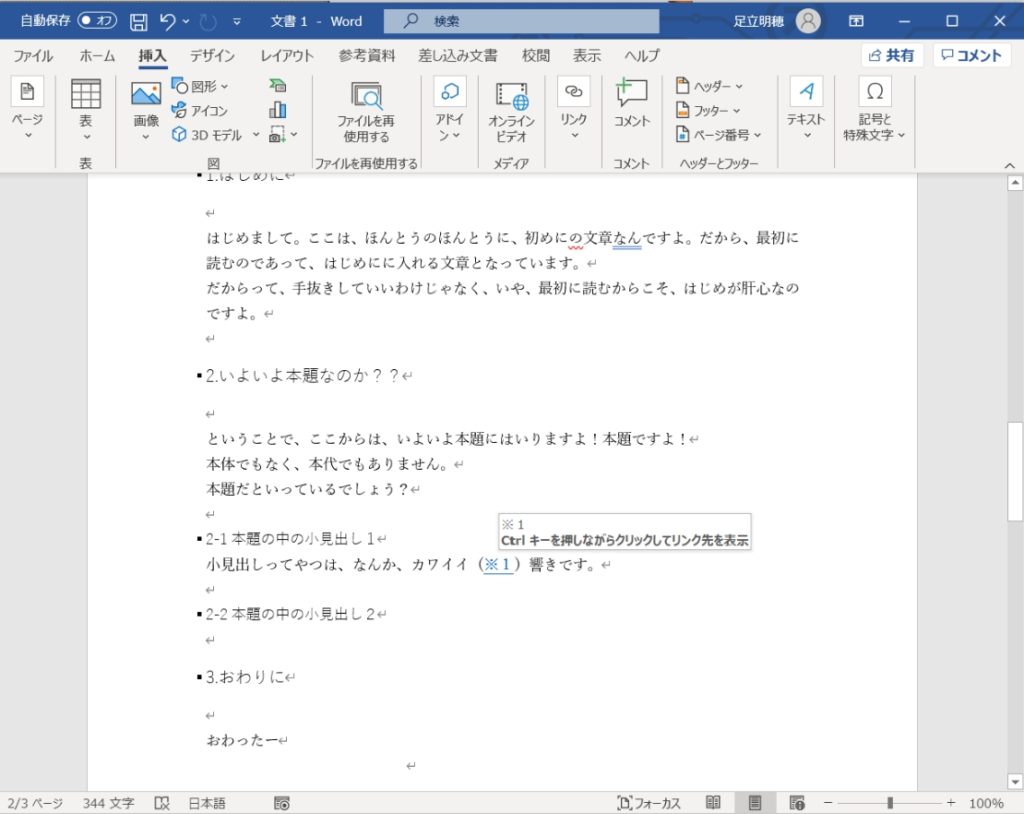The width and height of the screenshot is (1024, 814).
Task: Insert a table using 表 icon
Action: coord(86,94)
